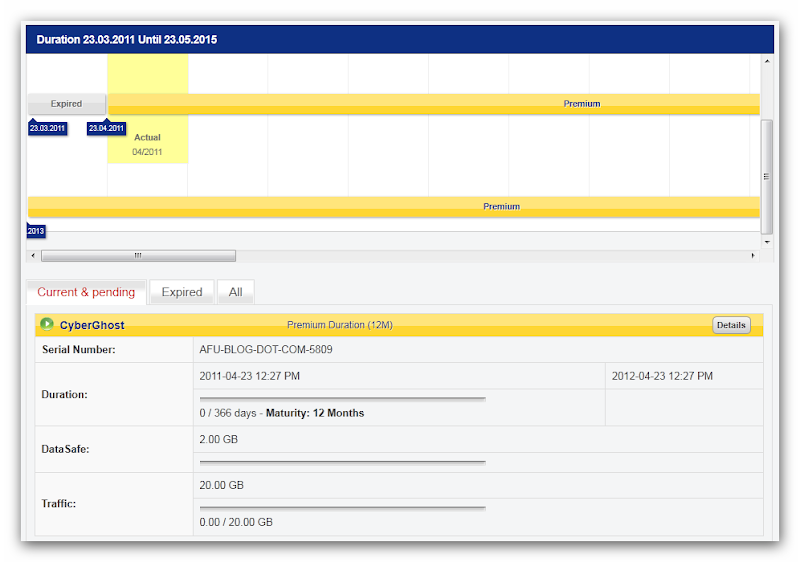Grab the vertical timeline scrollbar thumb
This screenshot has height=562, width=800.
tap(766, 176)
